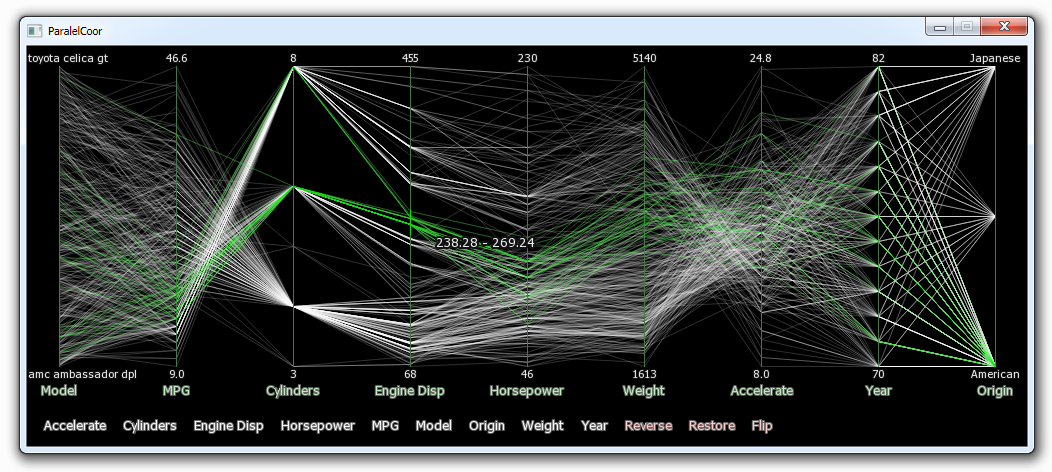Click MPG in the bottom attribute list
The width and height of the screenshot is (1052, 472).
click(385, 426)
